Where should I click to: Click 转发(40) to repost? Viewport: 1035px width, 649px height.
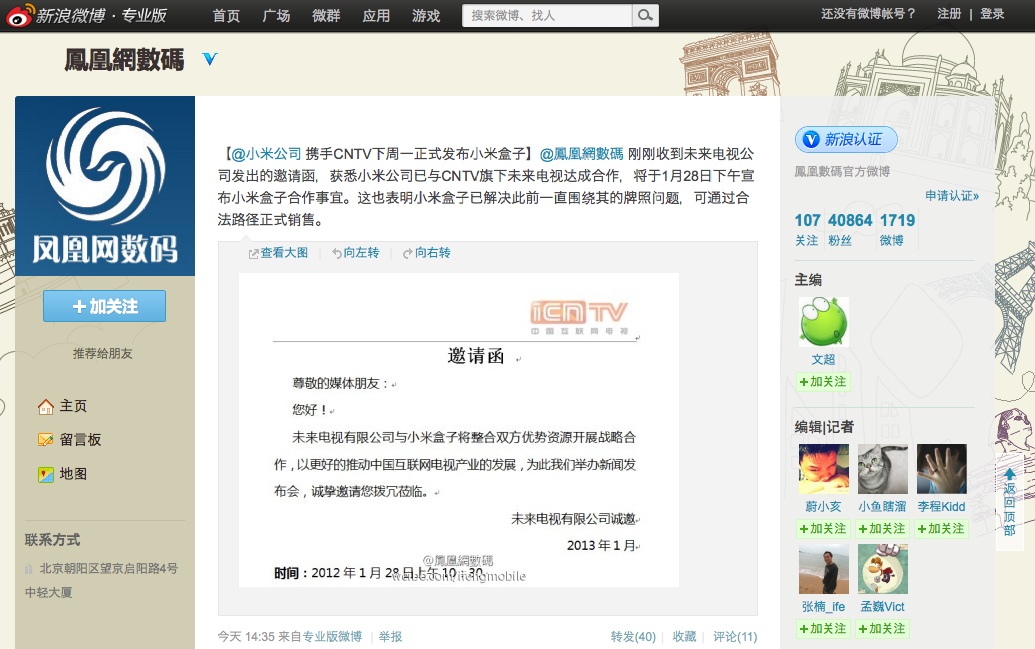coord(633,636)
